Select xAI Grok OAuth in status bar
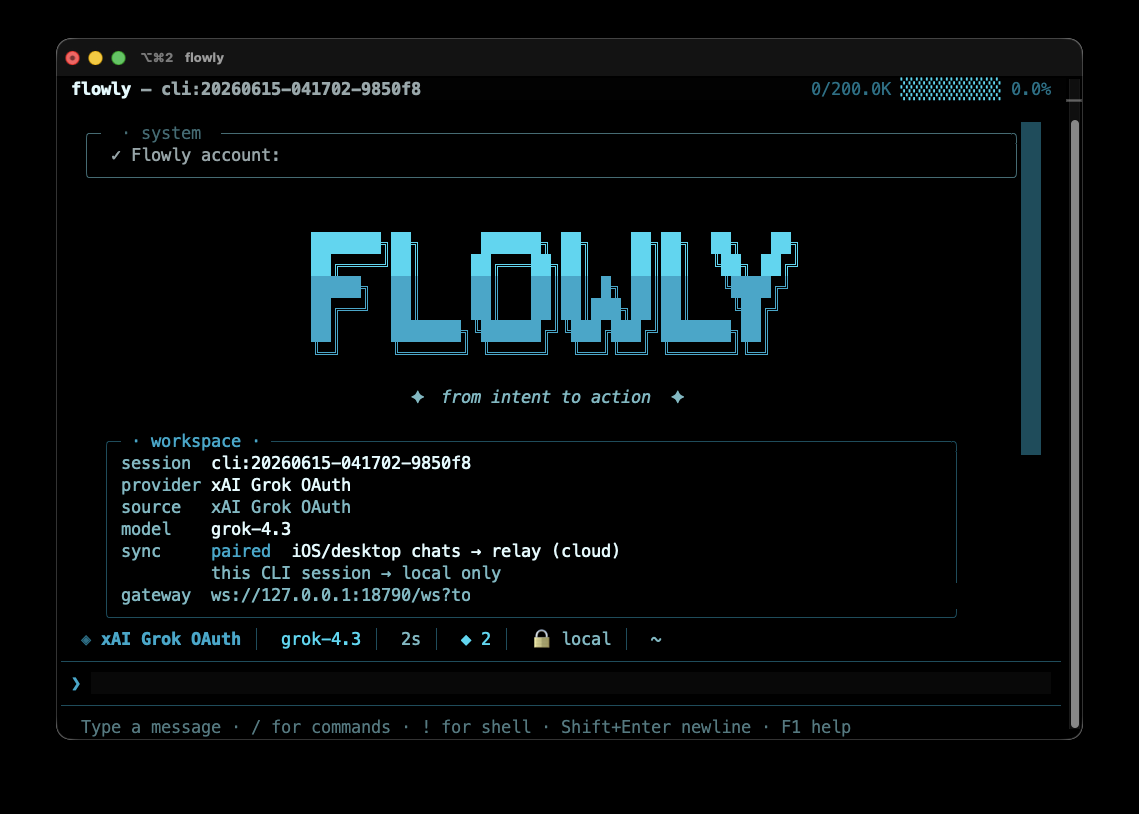The width and height of the screenshot is (1139, 814). [x=171, y=639]
